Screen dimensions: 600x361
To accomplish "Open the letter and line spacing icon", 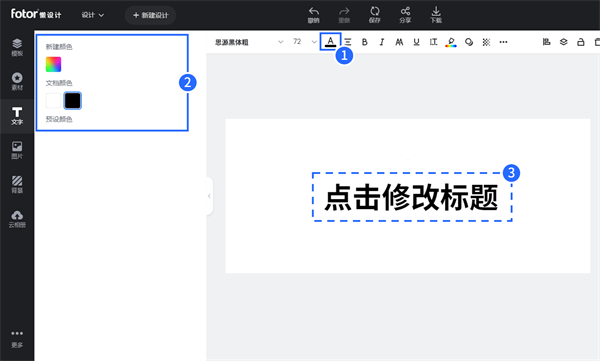I will tap(434, 42).
